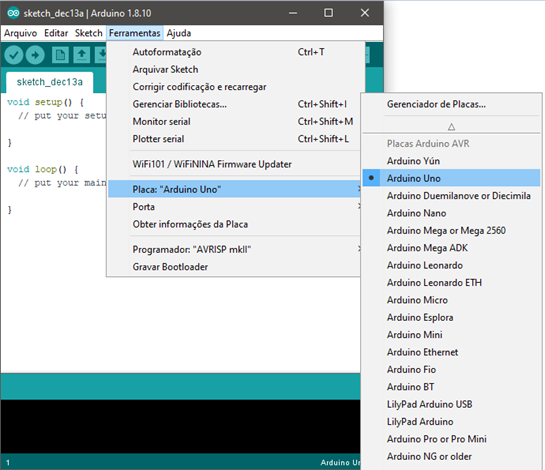Image resolution: width=545 pixels, height=470 pixels.
Task: Maximize the Arduino window
Action: point(328,13)
